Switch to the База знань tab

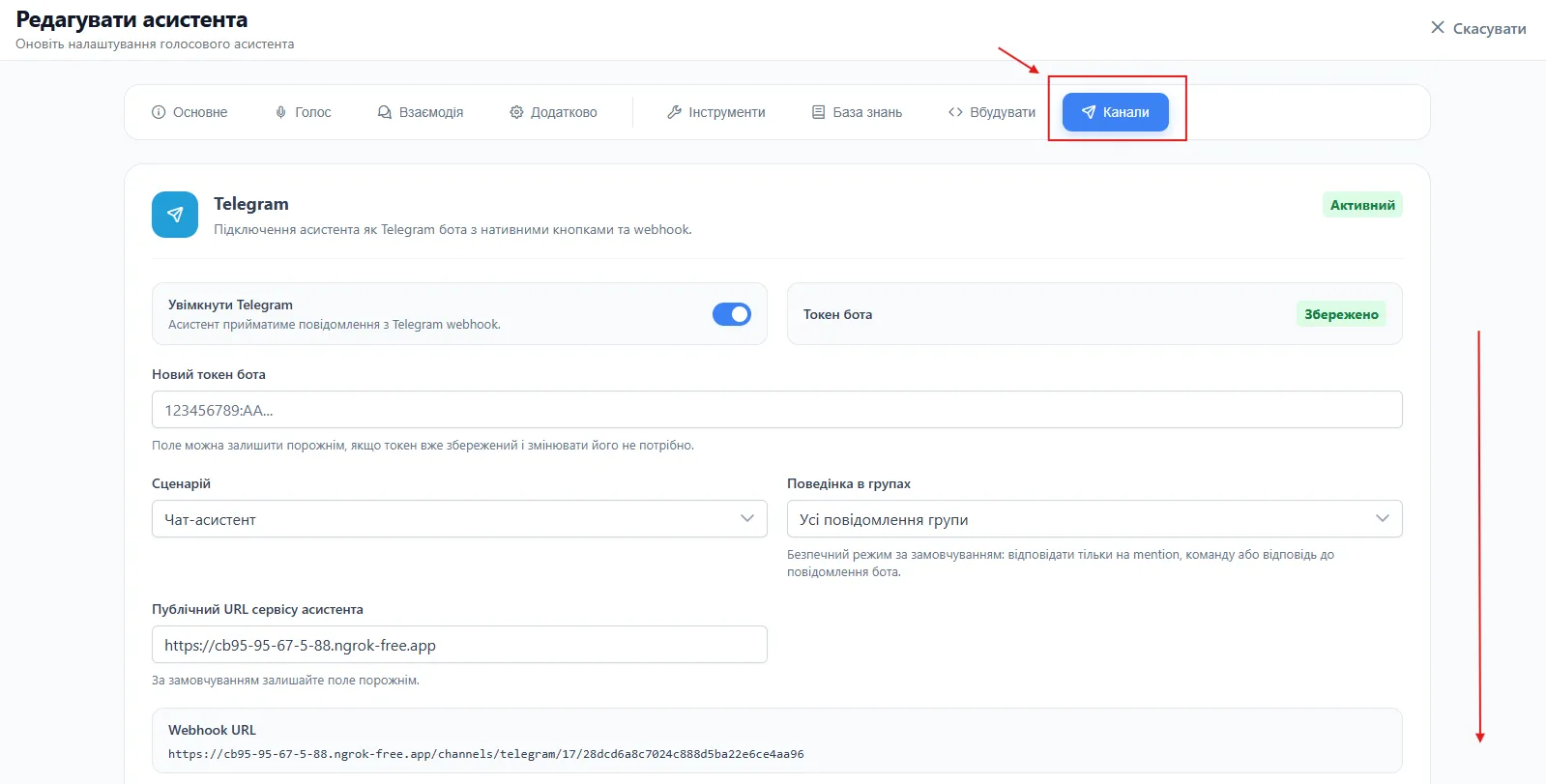[857, 112]
